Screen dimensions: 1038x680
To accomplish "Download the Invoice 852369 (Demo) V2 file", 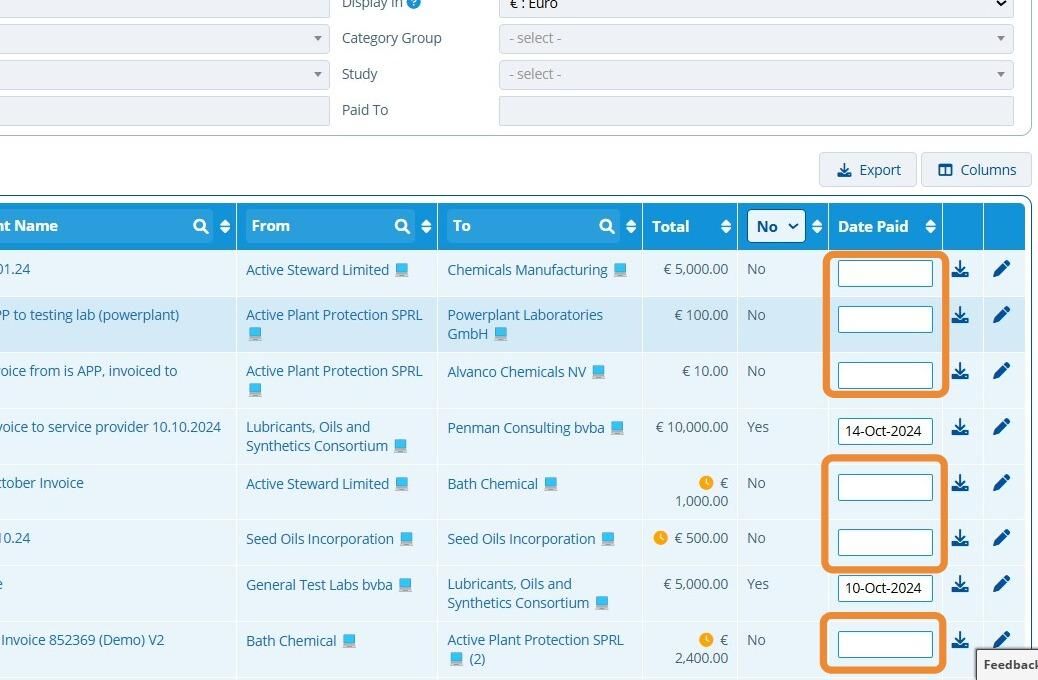I will (960, 640).
